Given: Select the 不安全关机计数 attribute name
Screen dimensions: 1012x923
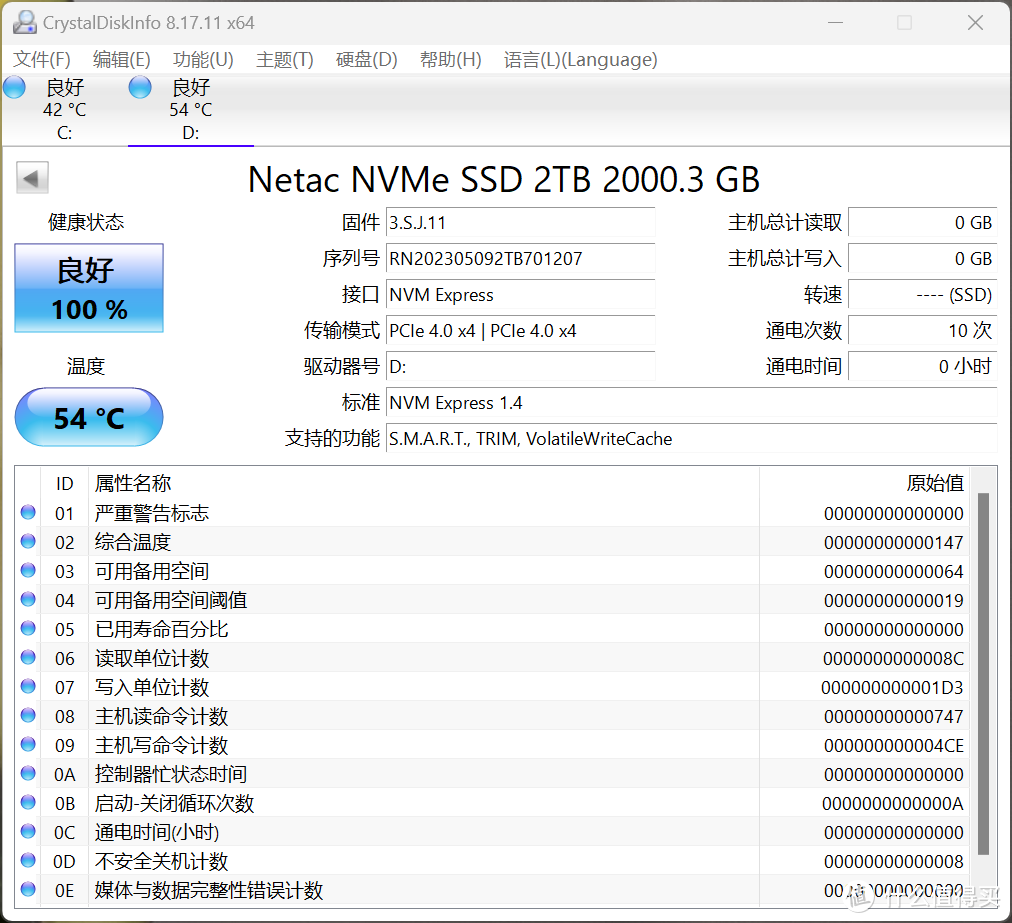Looking at the screenshot, I should [161, 861].
